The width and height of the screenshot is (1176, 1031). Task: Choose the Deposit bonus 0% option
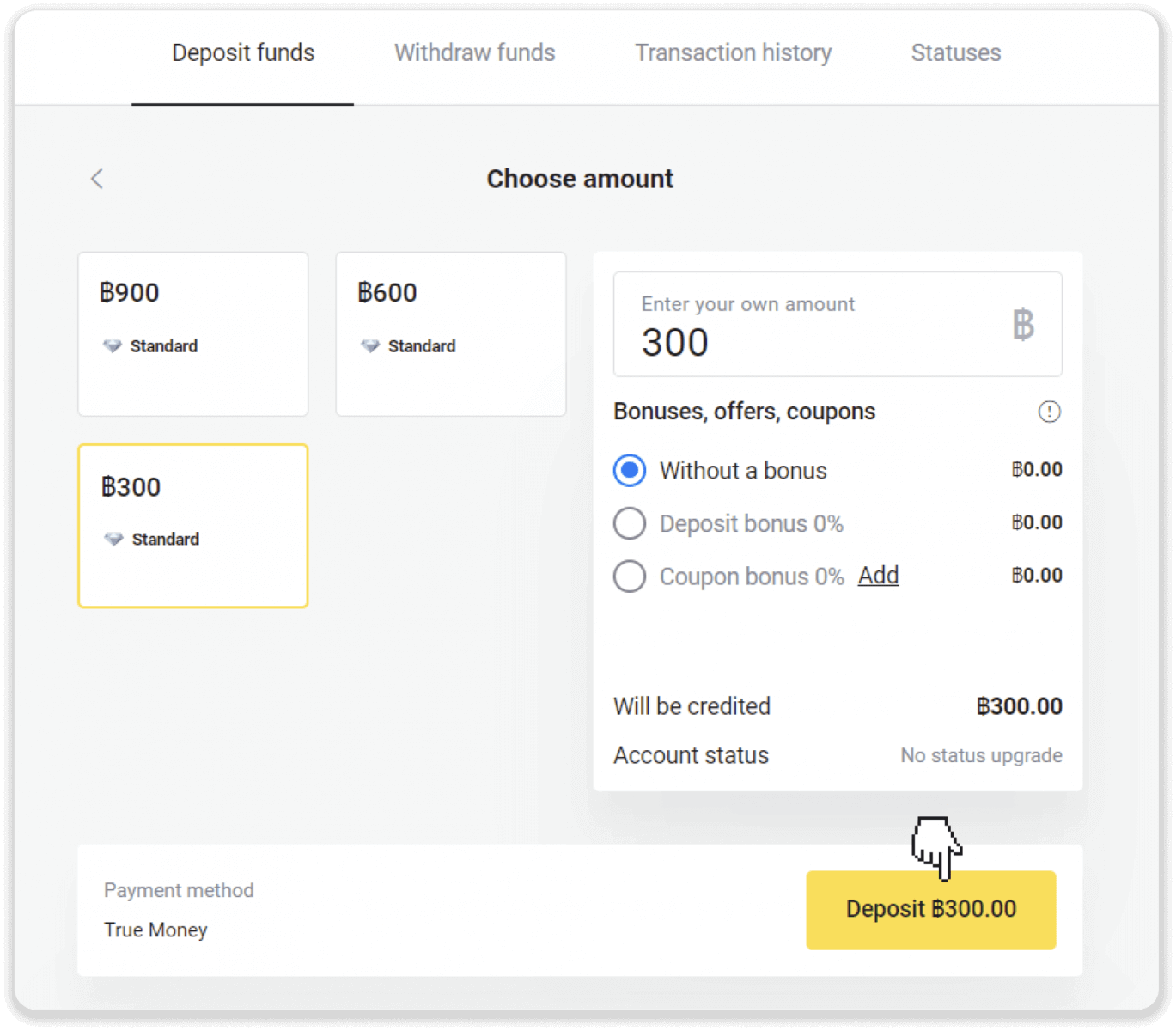(629, 523)
